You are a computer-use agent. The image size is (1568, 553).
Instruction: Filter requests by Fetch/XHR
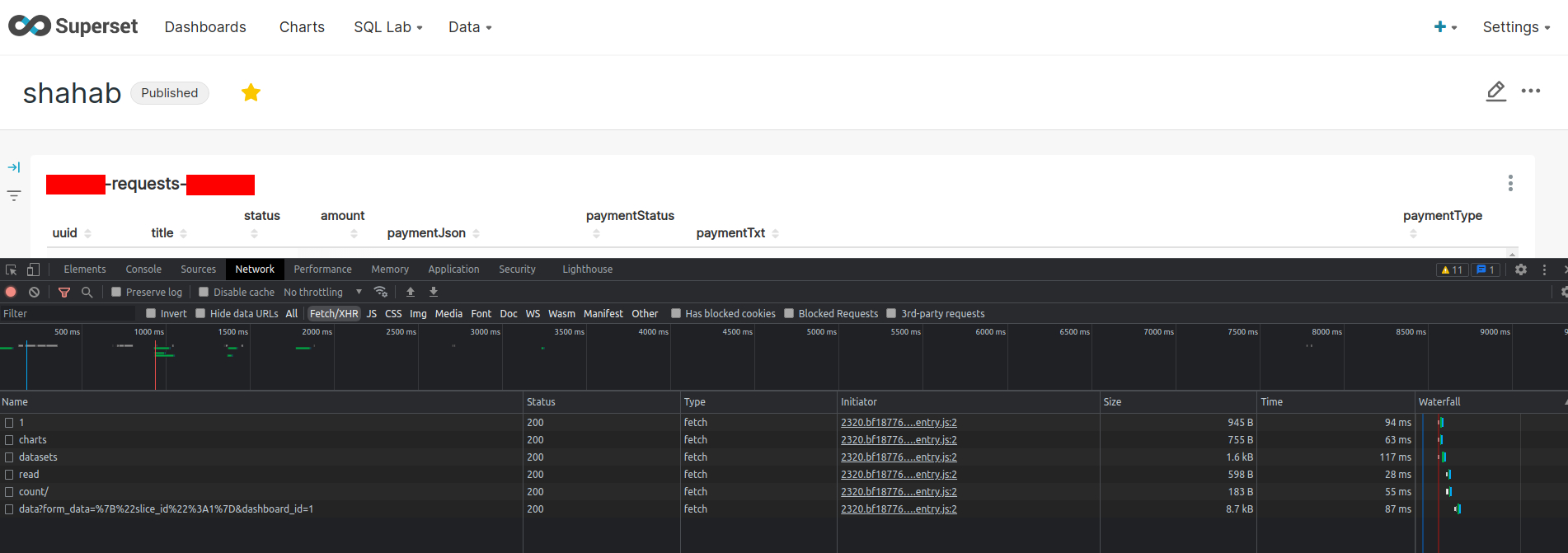tap(334, 313)
